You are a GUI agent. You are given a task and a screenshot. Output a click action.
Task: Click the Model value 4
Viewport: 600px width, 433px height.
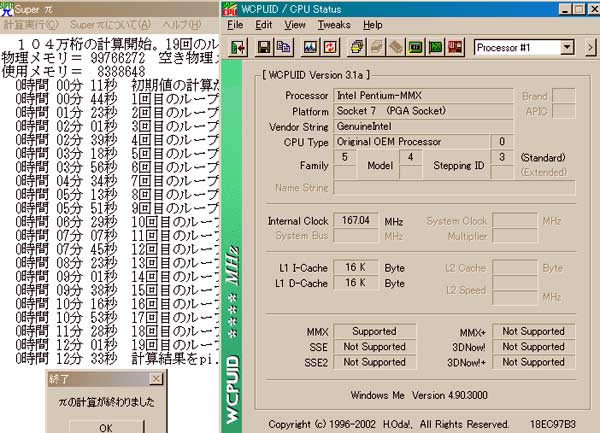click(x=411, y=157)
